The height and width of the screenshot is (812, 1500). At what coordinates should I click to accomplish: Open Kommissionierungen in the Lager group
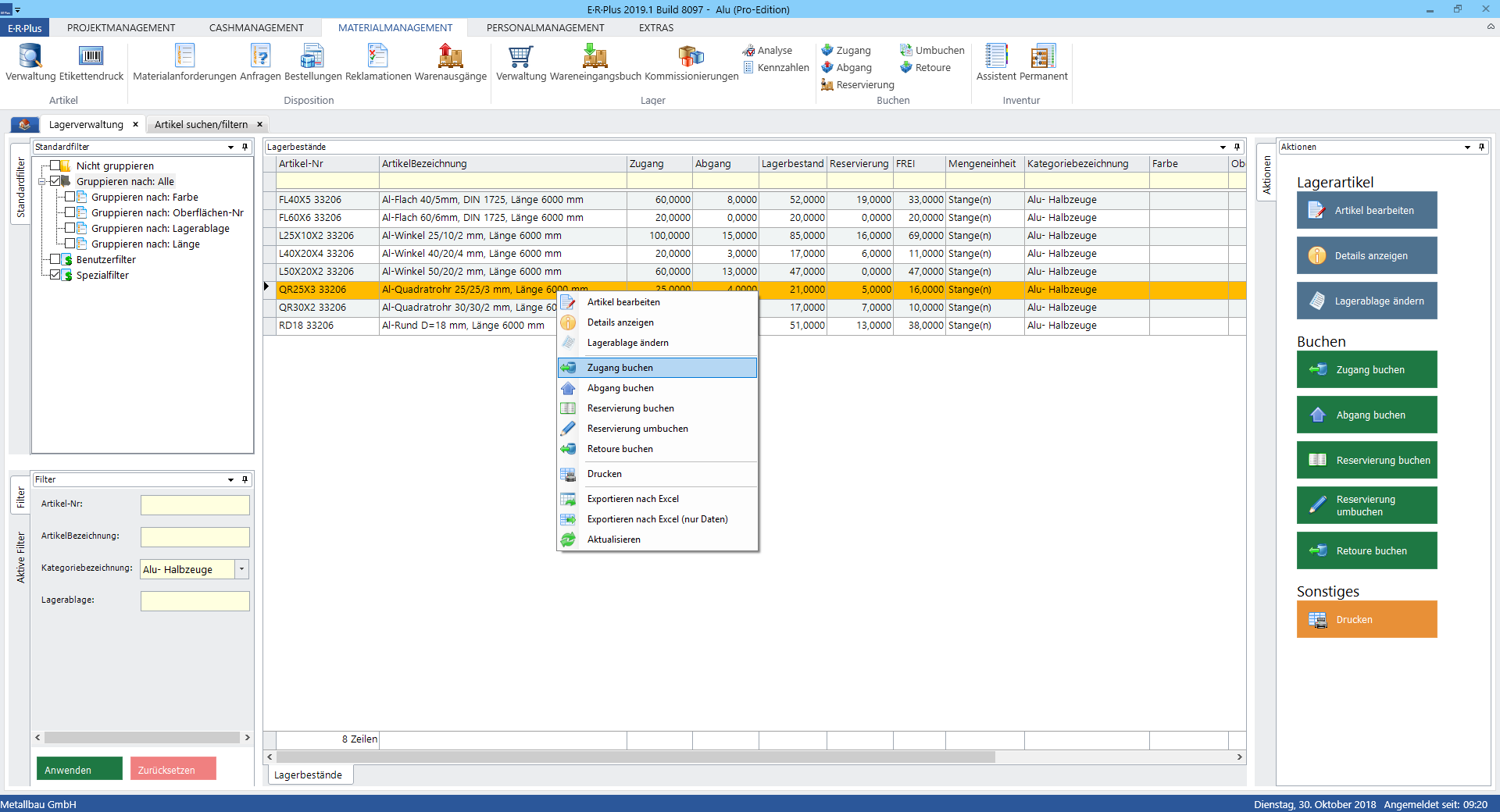point(691,62)
